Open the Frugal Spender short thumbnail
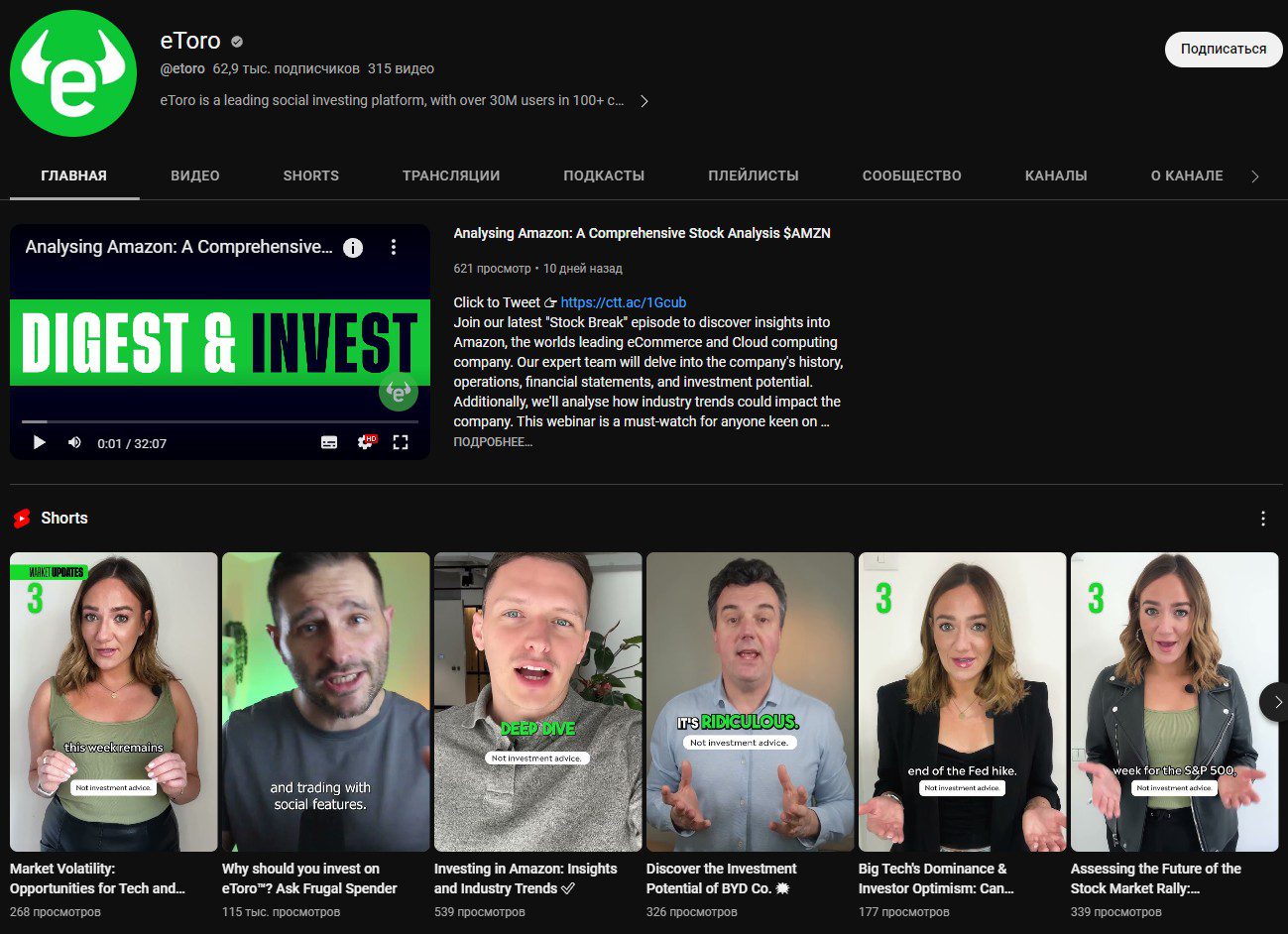Image resolution: width=1288 pixels, height=934 pixels. pyautogui.click(x=326, y=702)
